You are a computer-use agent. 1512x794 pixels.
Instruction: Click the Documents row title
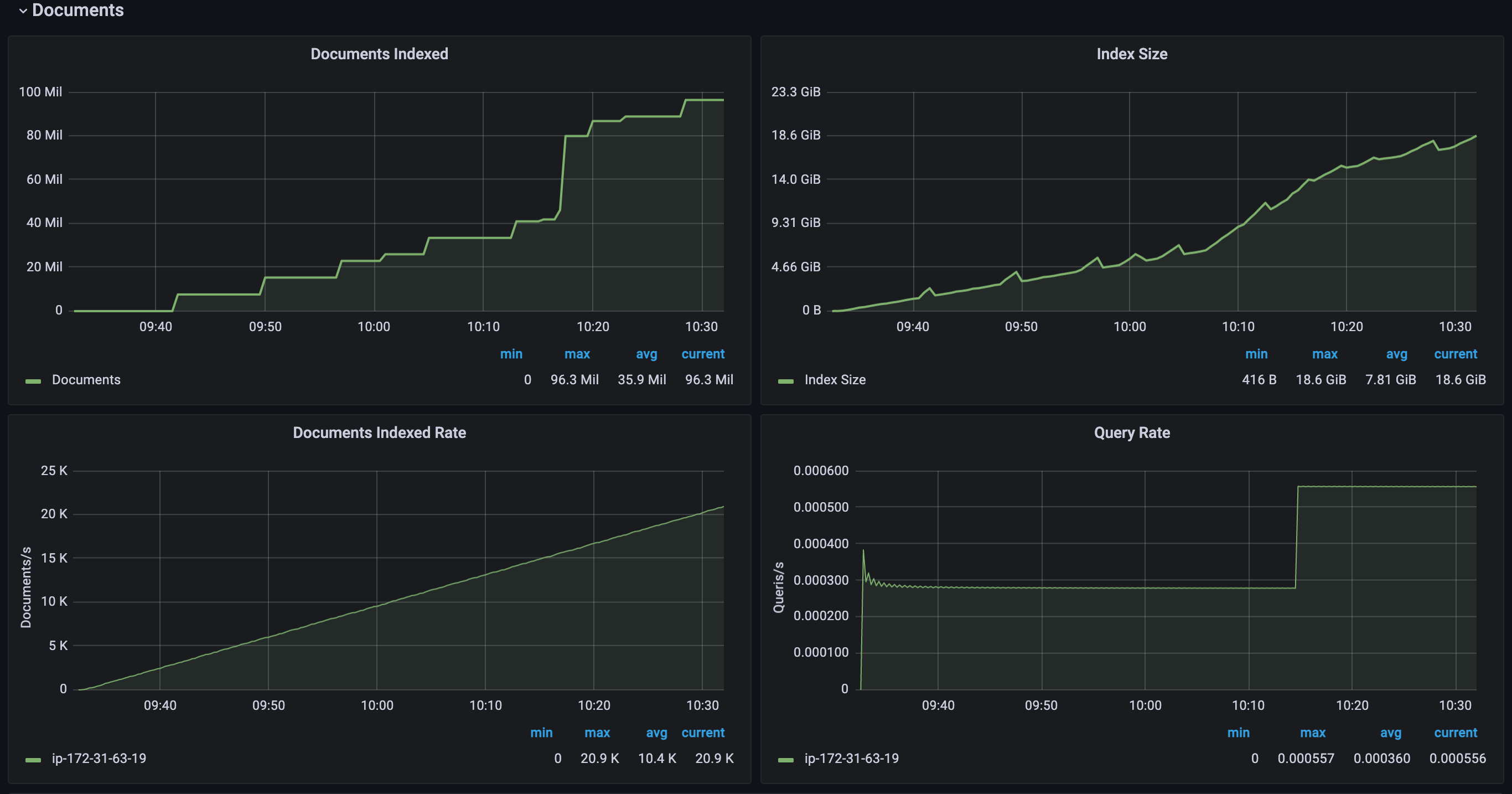77,10
